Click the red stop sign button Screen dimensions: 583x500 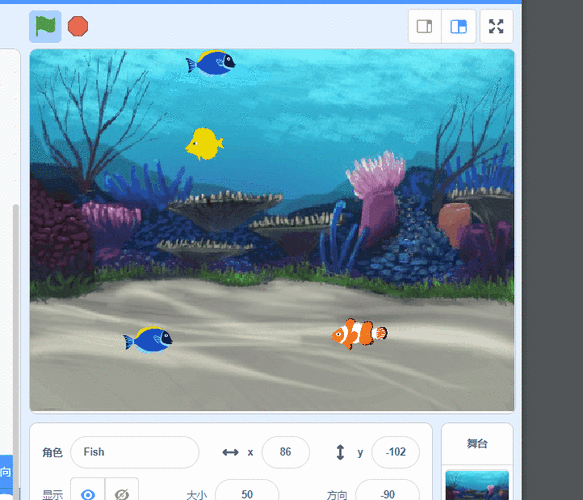pyautogui.click(x=78, y=26)
